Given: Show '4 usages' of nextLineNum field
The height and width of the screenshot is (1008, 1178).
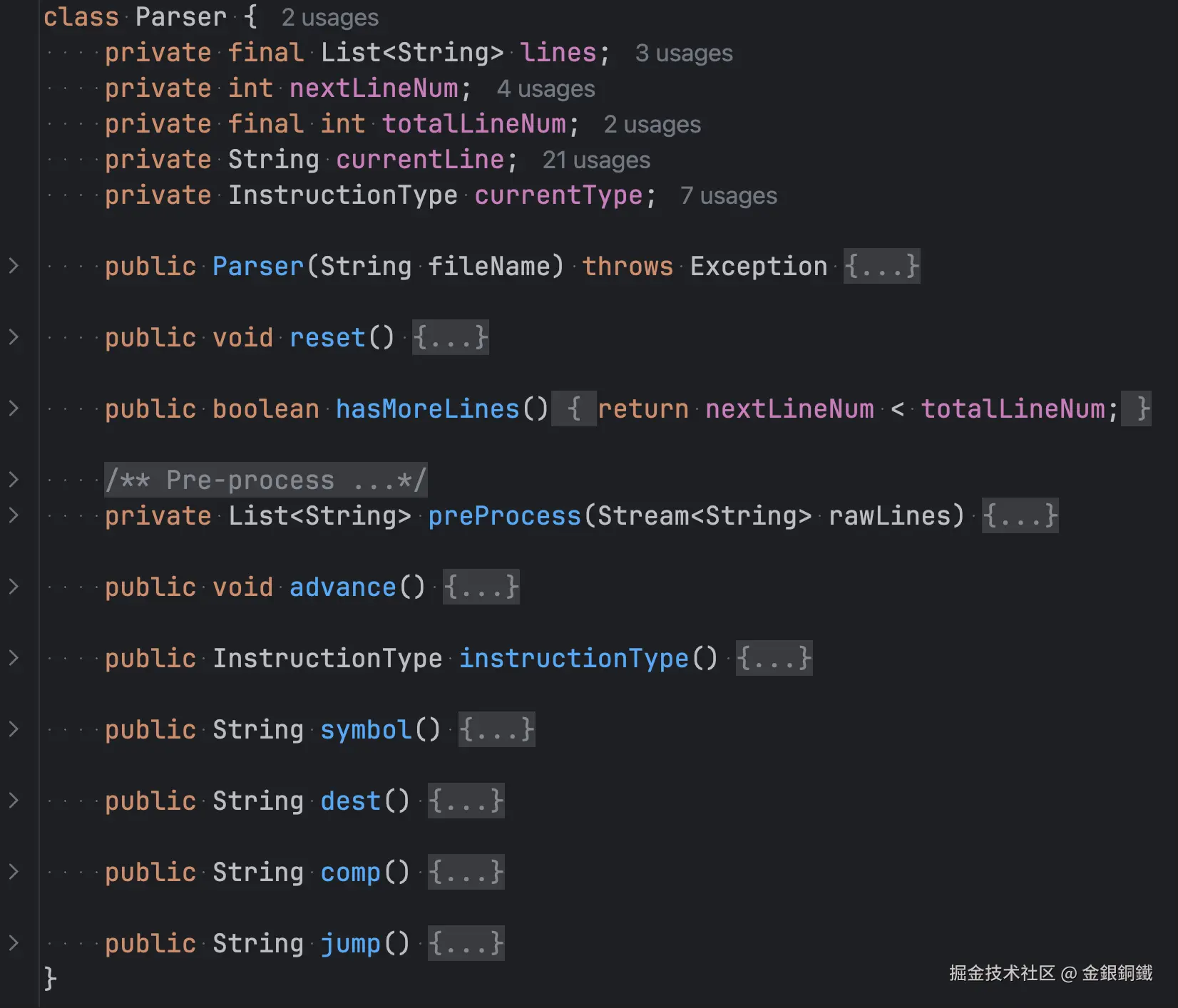Looking at the screenshot, I should 546,88.
